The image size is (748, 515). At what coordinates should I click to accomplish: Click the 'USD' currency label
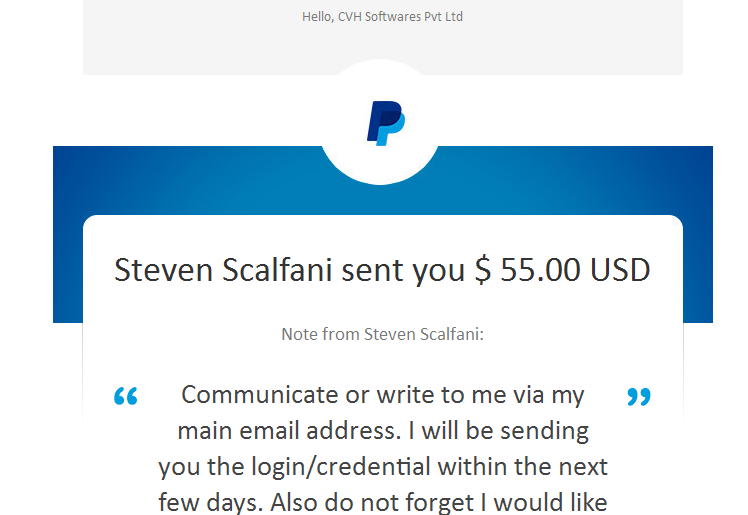pos(620,270)
